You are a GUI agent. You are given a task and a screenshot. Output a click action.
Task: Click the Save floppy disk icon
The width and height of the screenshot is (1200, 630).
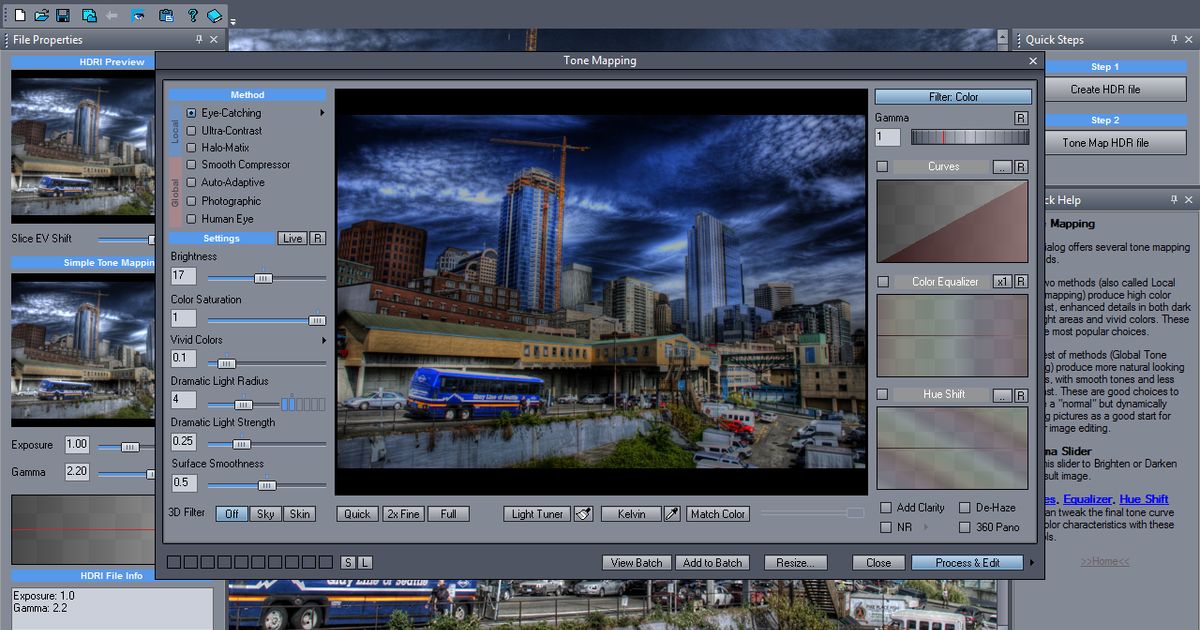(63, 15)
